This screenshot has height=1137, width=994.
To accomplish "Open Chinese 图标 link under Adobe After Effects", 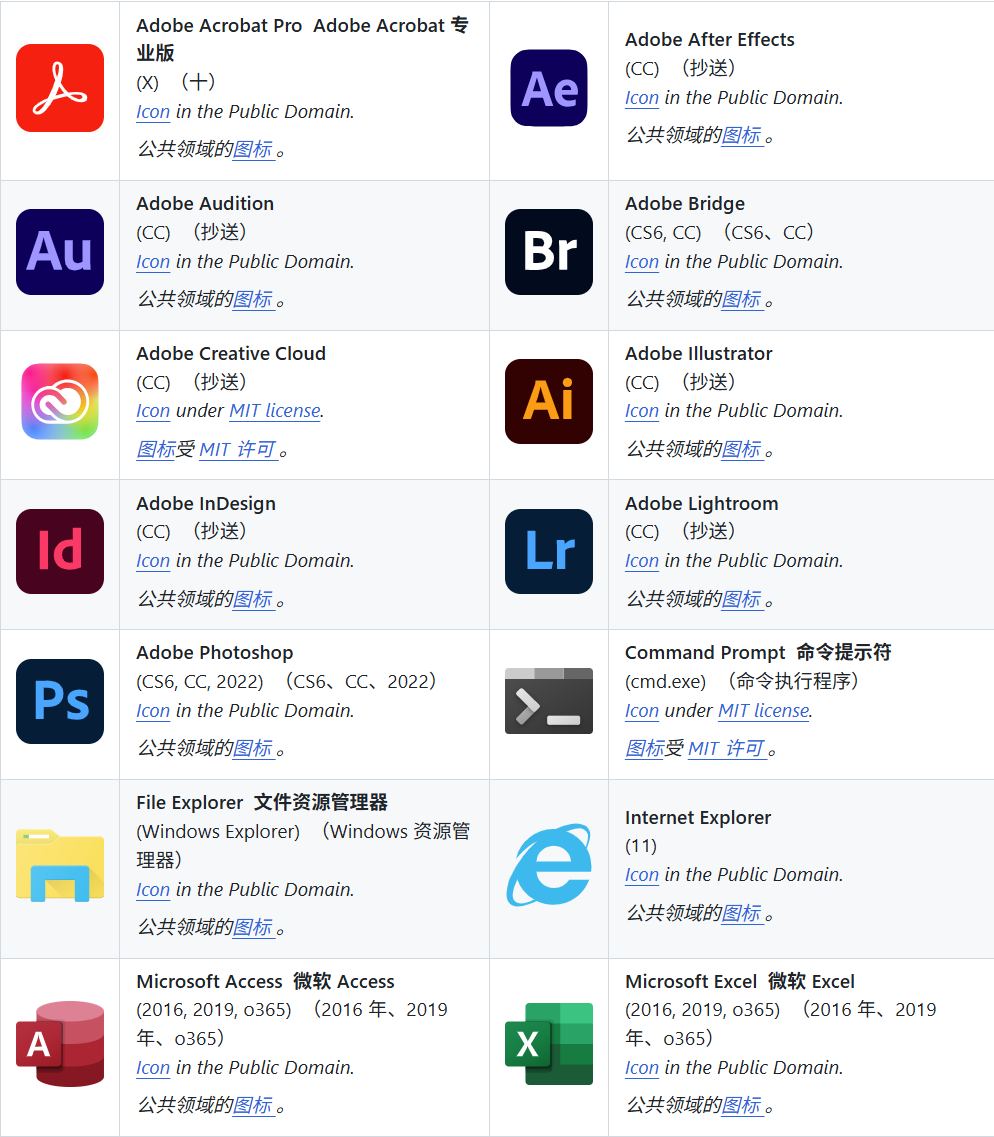I will [x=742, y=136].
